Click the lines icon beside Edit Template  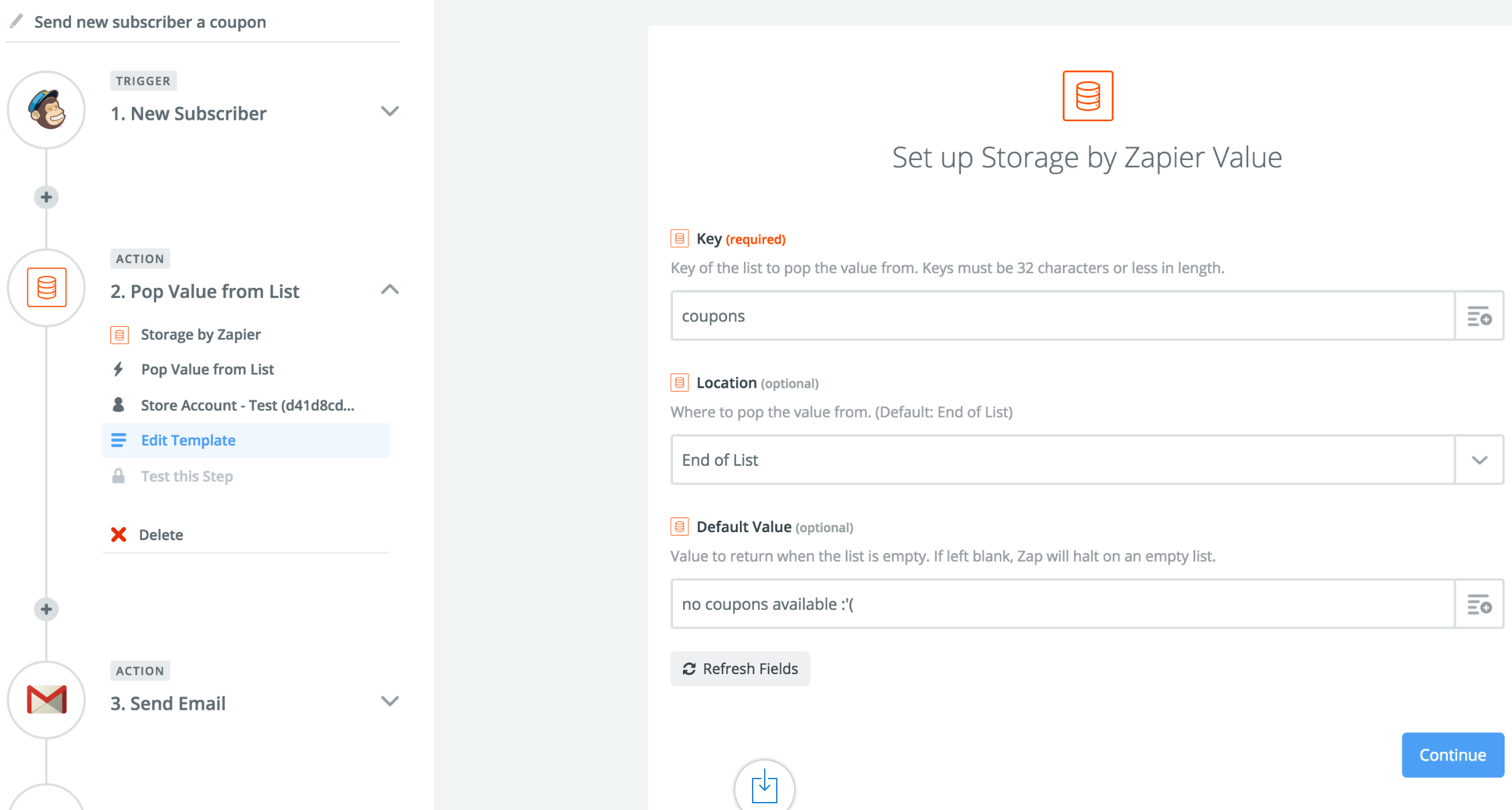pos(119,440)
